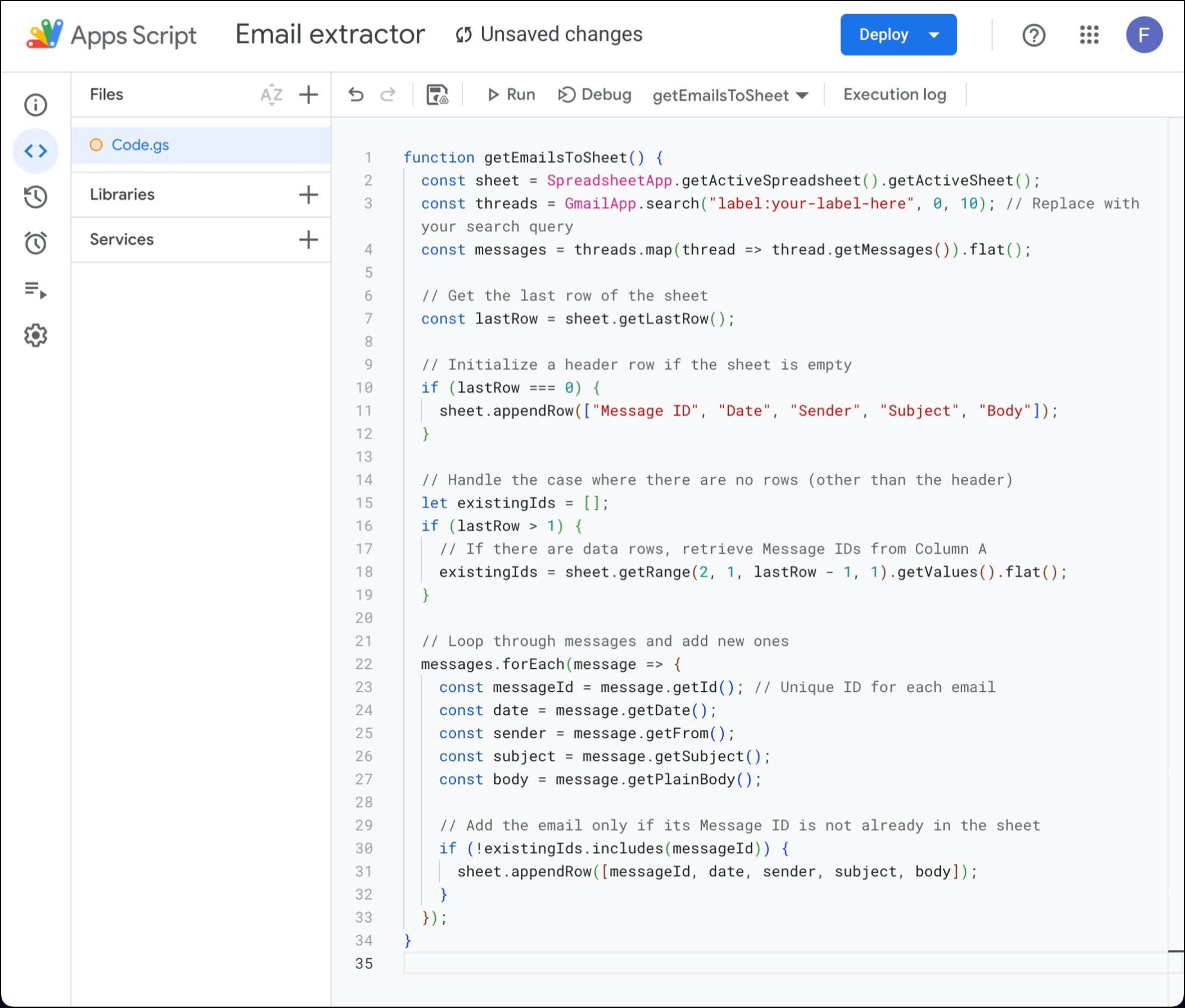Viewport: 1185px width, 1008px height.
Task: Click the Redo arrow in toolbar
Action: (388, 95)
